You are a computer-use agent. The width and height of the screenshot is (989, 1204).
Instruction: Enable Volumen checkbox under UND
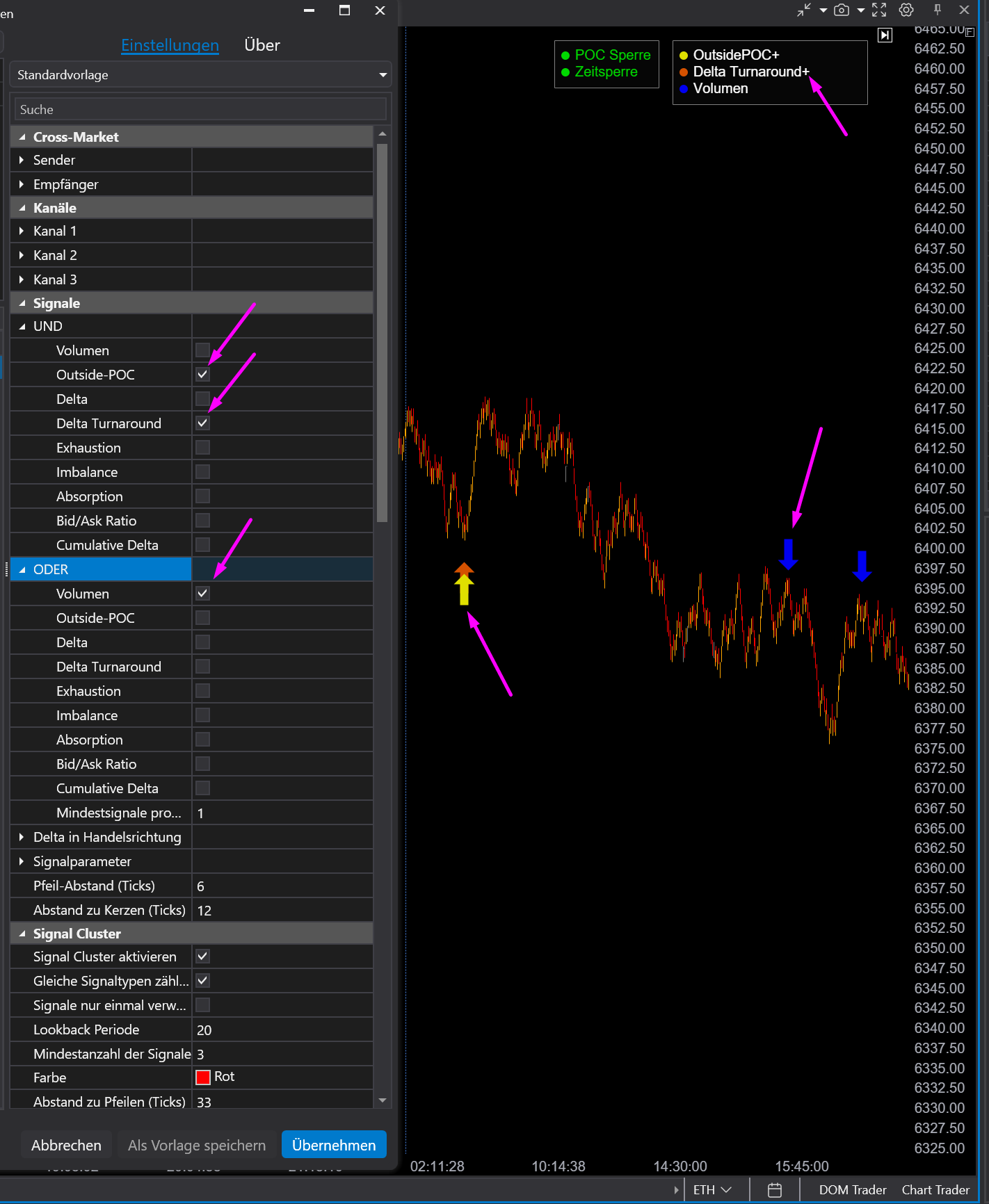[202, 350]
